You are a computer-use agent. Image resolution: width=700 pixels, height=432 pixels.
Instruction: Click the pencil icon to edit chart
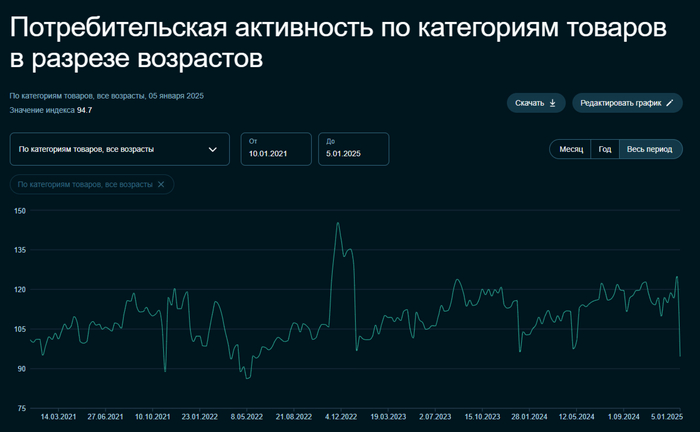pos(669,103)
